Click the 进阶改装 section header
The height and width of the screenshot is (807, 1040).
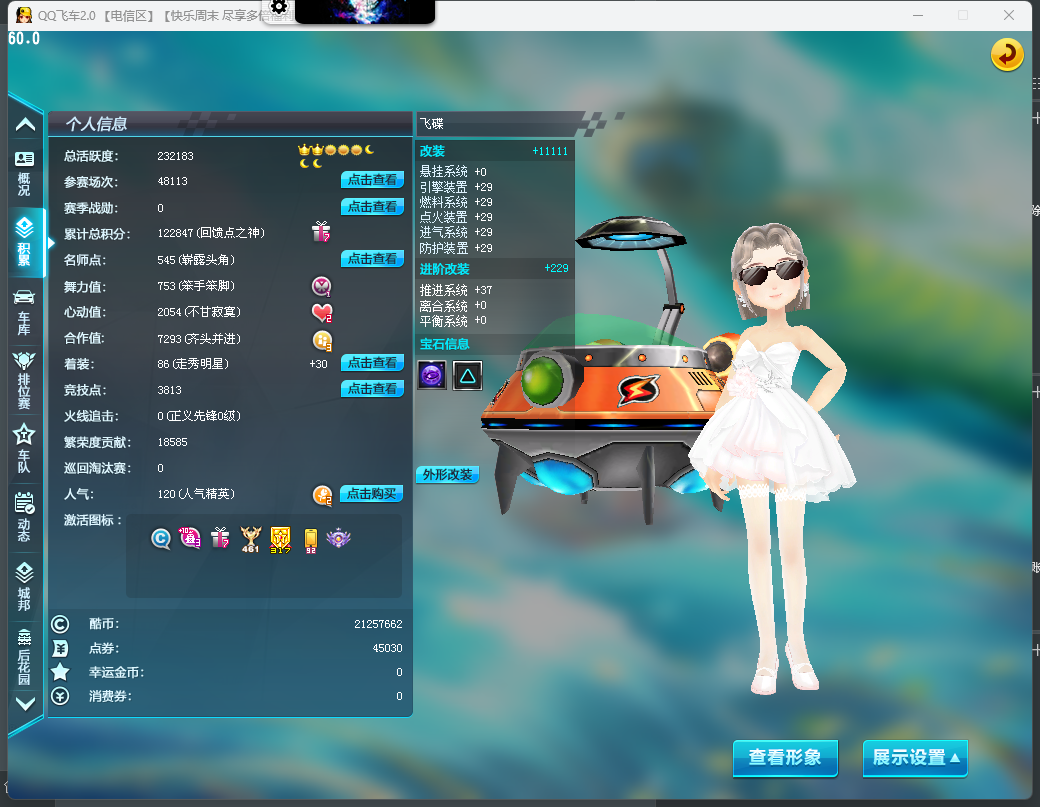pyautogui.click(x=495, y=269)
